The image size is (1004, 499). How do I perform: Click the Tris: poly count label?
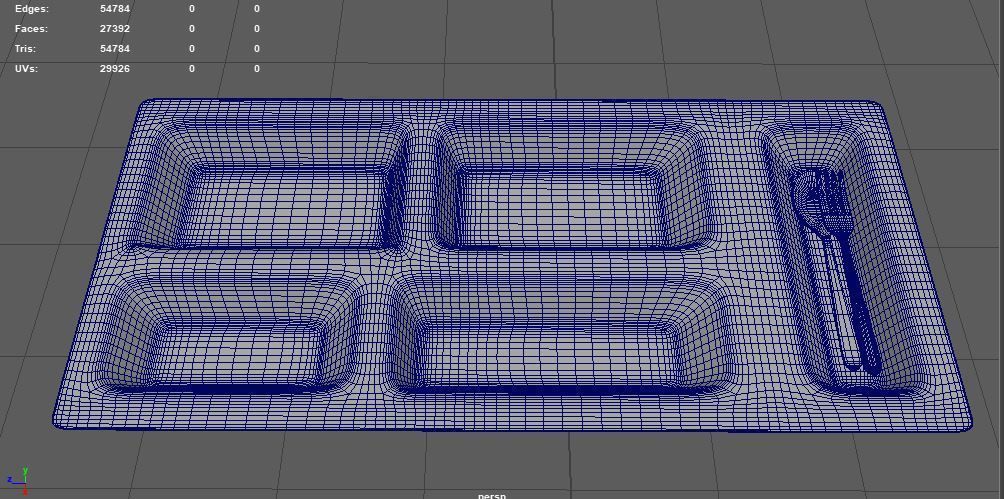[x=26, y=49]
